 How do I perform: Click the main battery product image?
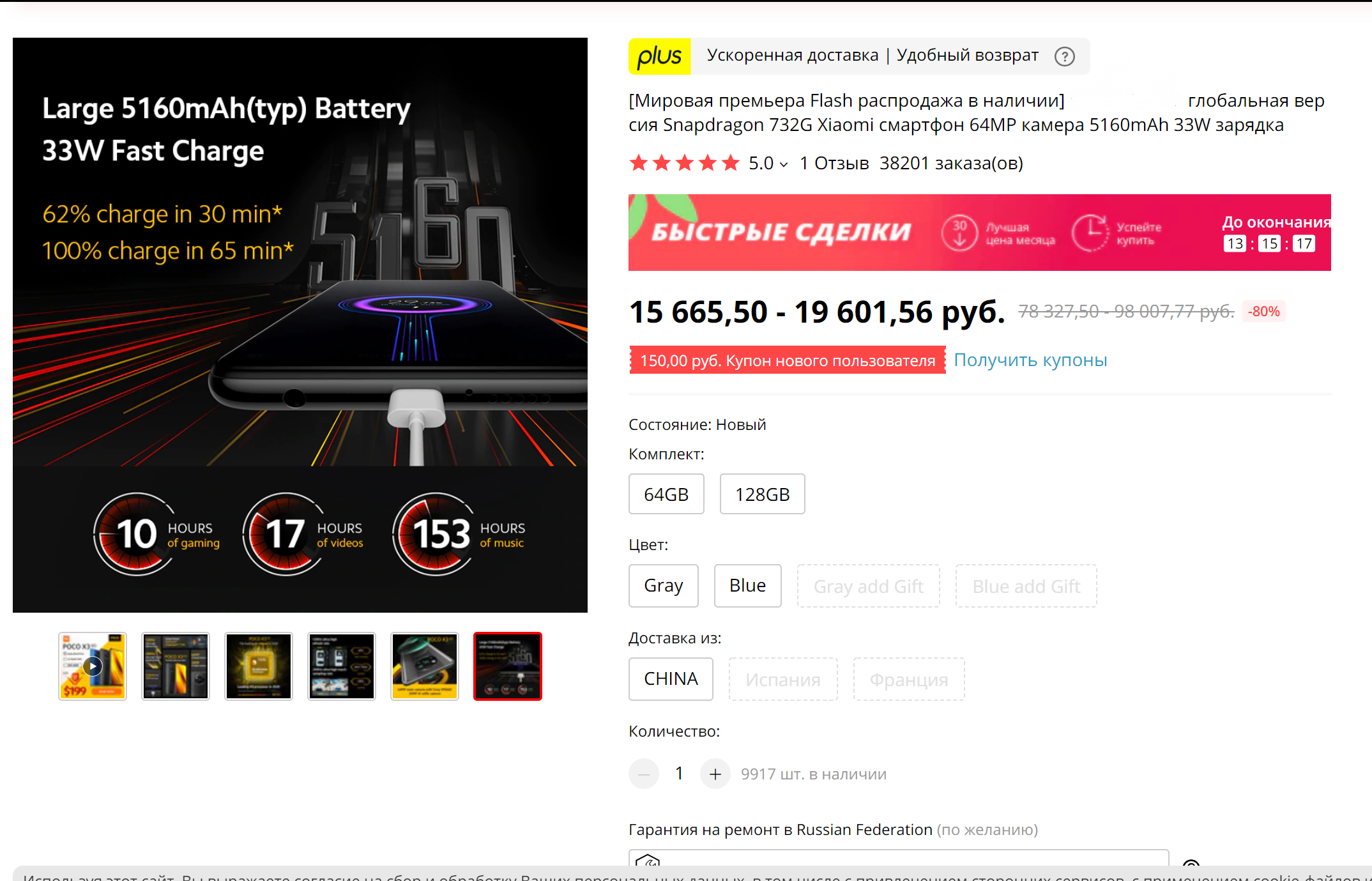coord(300,325)
